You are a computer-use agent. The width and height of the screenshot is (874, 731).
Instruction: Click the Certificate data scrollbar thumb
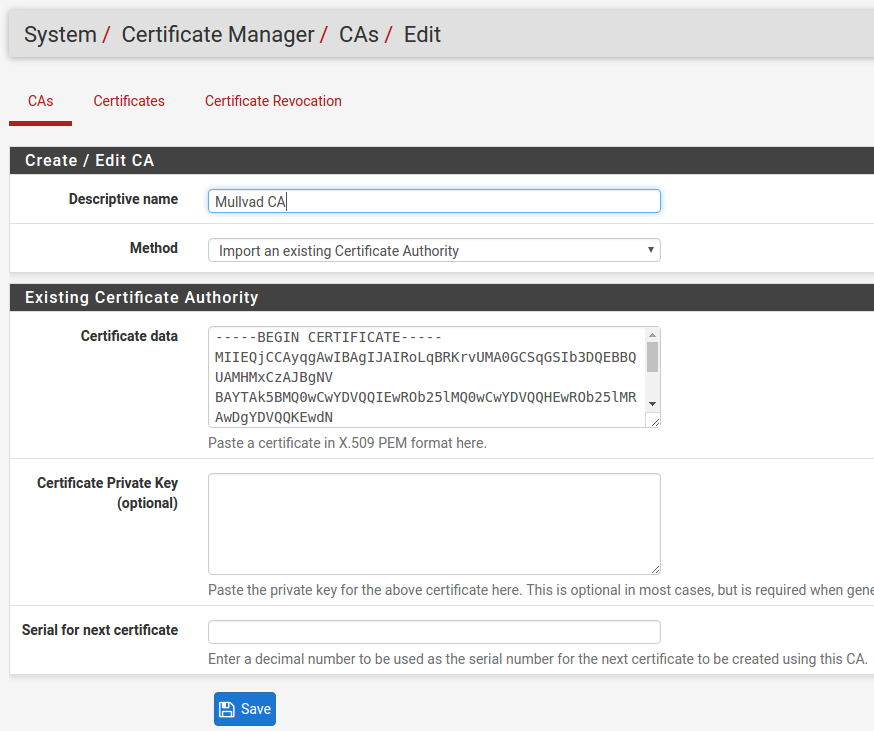(652, 357)
